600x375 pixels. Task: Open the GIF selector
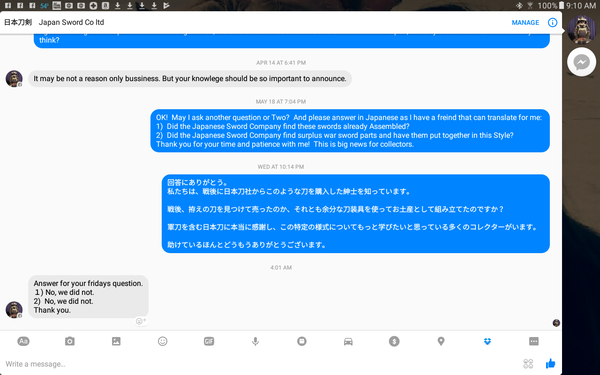pos(209,341)
